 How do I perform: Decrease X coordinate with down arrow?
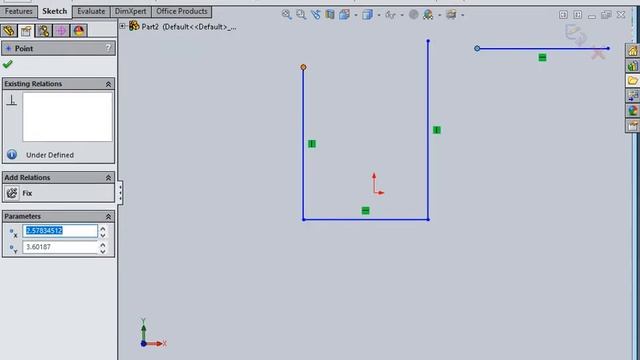pos(103,235)
